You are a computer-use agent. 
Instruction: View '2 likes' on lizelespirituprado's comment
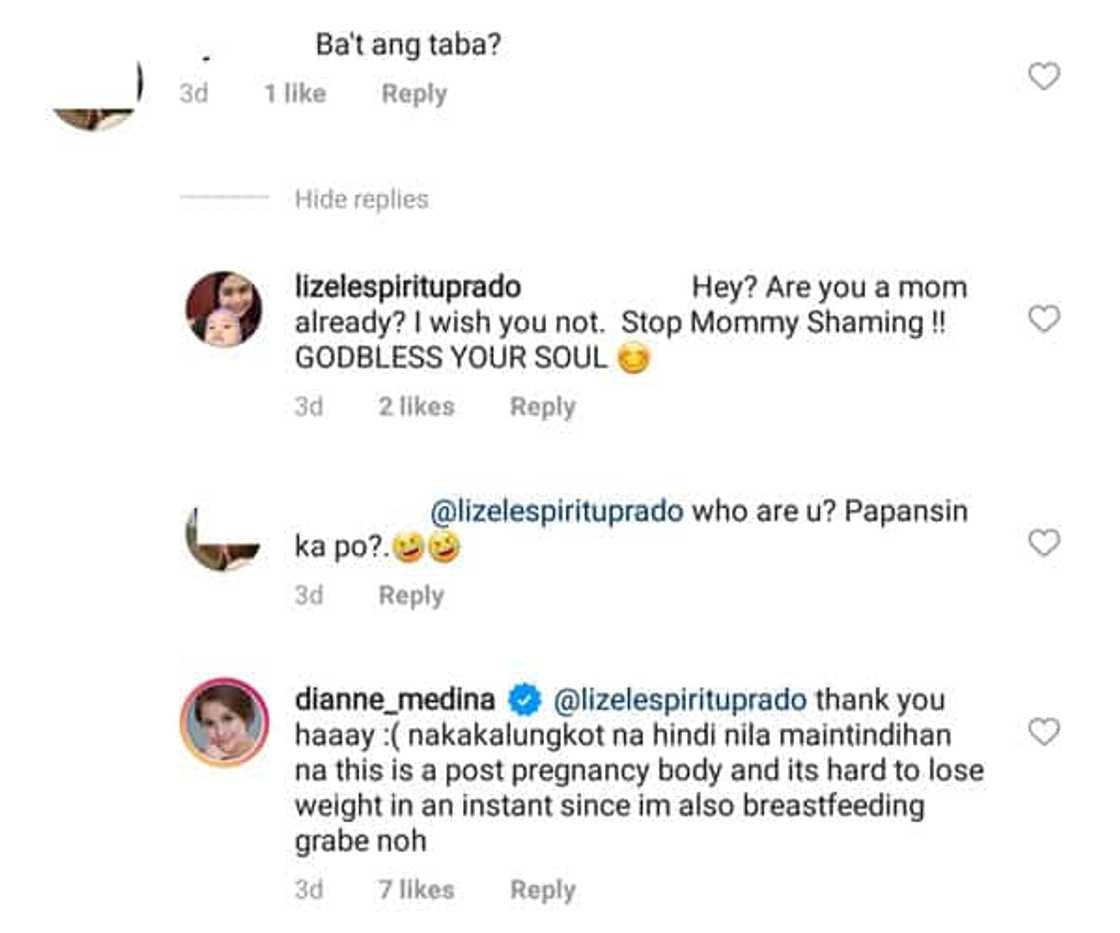pyautogui.click(x=416, y=407)
